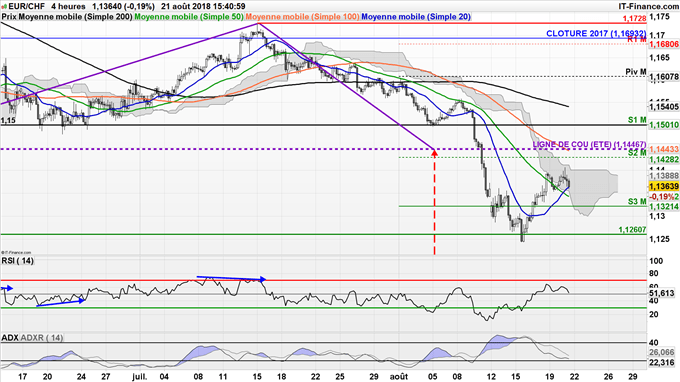The width and height of the screenshot is (680, 382).
Task: Click the yellow current price tag '1,13639'
Action: [x=664, y=186]
